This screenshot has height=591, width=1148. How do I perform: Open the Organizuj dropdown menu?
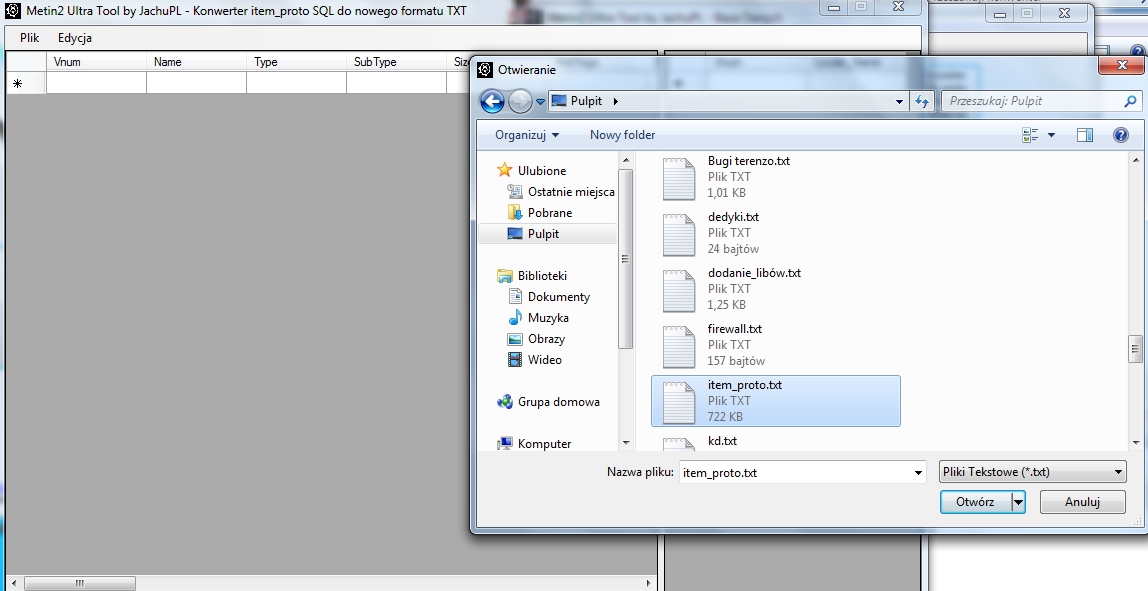(x=526, y=135)
